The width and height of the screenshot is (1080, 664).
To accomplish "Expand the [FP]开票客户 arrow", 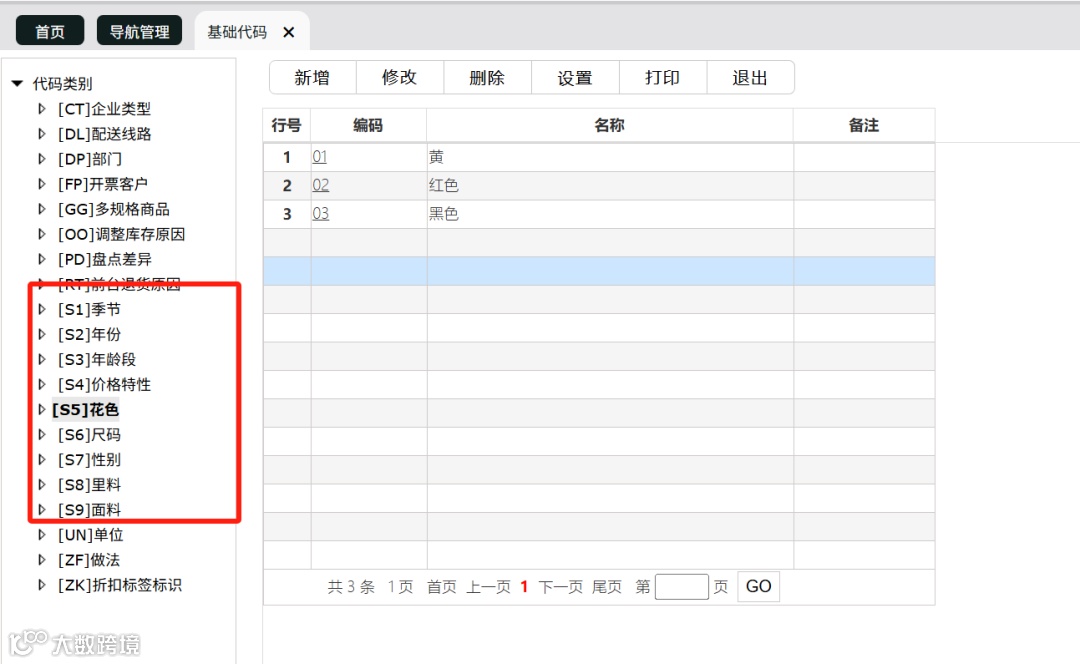I will (x=41, y=184).
